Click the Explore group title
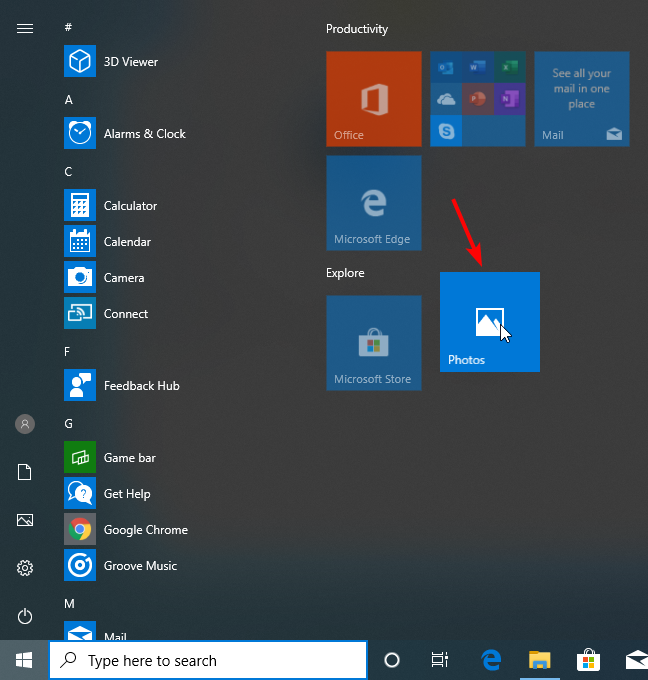 click(x=345, y=273)
